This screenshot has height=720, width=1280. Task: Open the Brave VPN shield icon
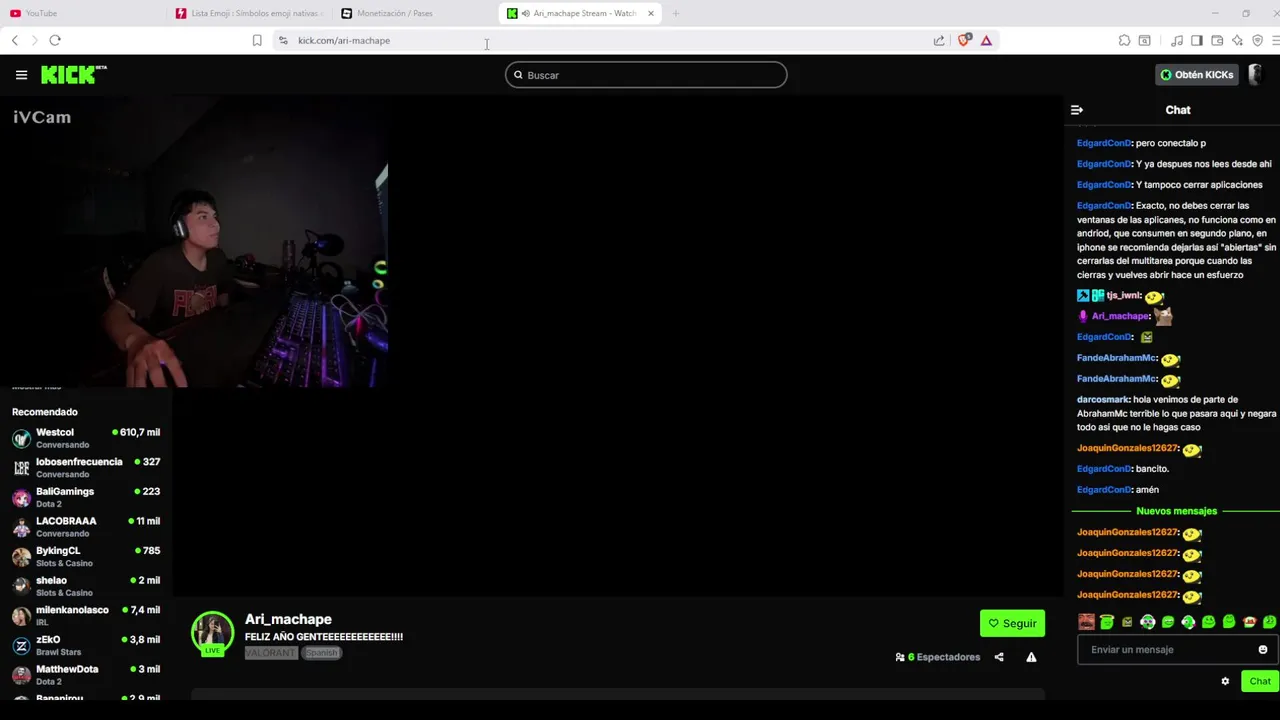1257,40
